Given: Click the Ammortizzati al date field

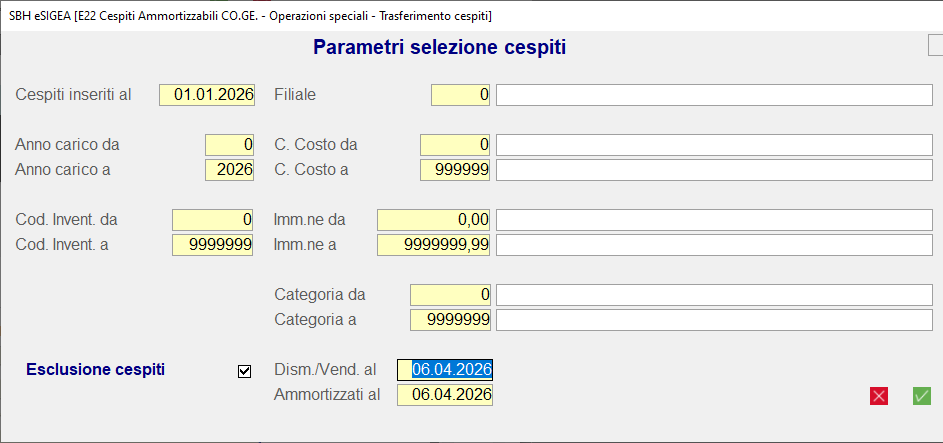Looking at the screenshot, I should pos(445,395).
